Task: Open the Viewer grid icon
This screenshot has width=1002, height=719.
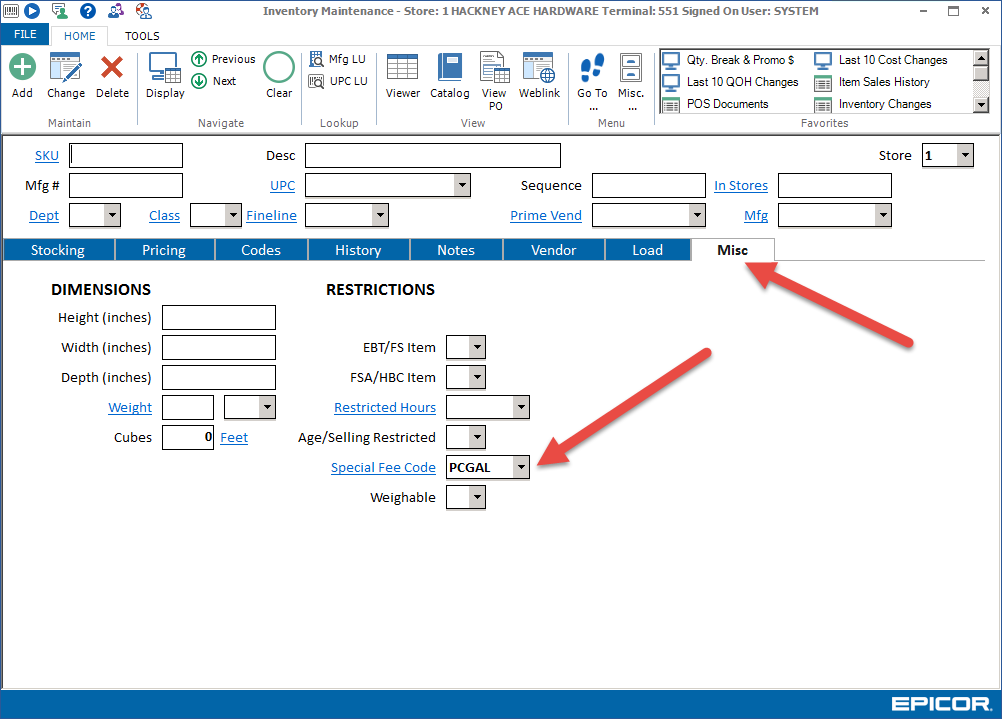Action: [403, 67]
